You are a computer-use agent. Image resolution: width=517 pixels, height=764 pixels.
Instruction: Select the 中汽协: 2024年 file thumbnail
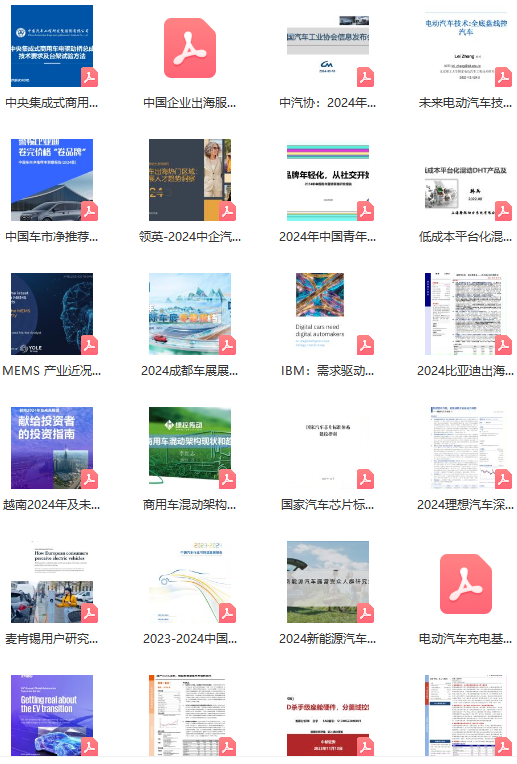(328, 46)
